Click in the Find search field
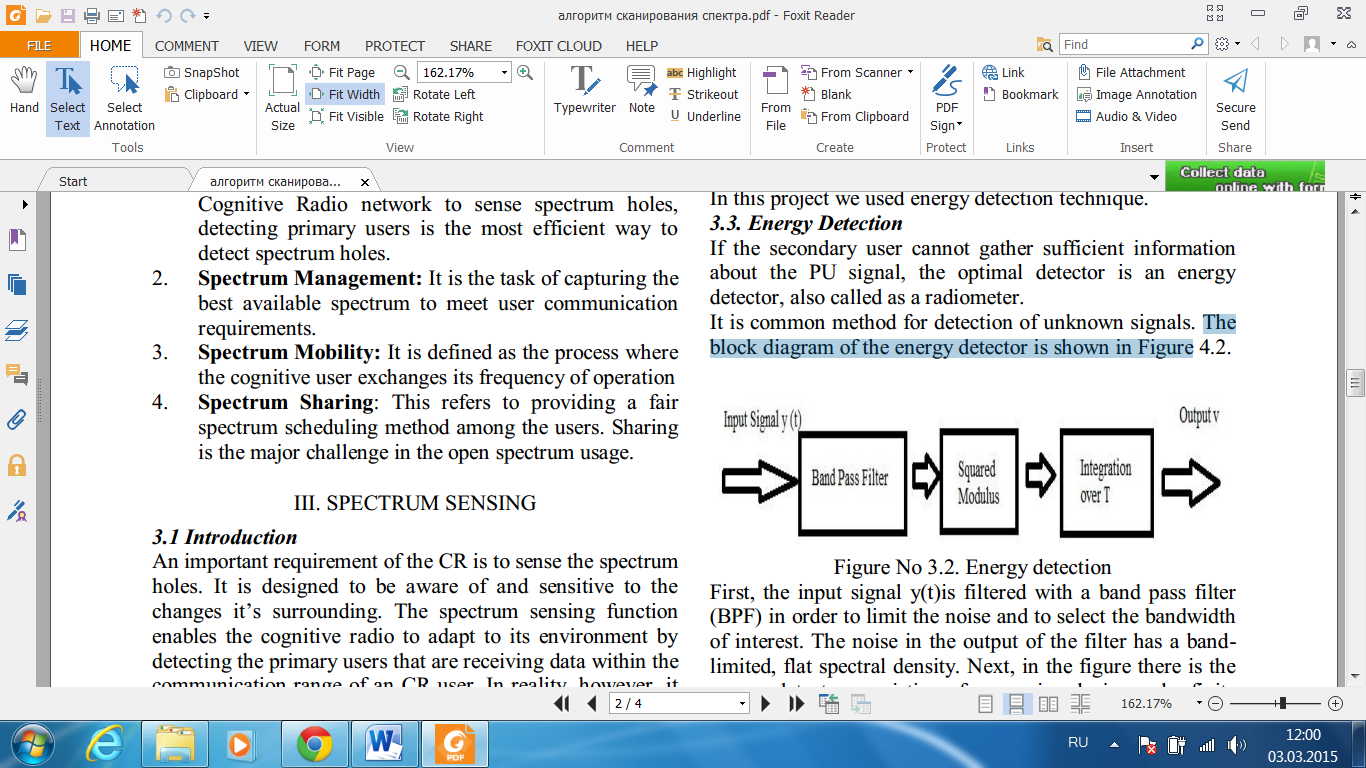The image size is (1366, 768). 1124,44
